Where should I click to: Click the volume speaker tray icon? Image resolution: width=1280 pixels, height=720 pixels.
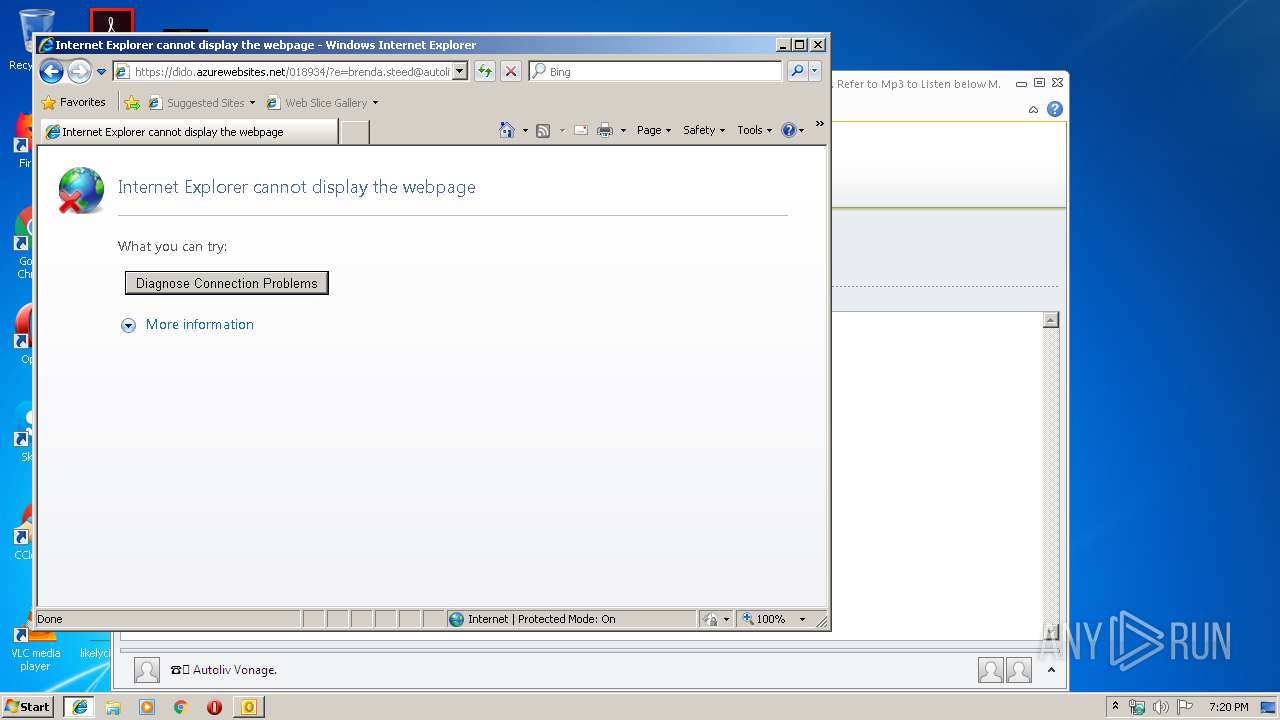1161,707
